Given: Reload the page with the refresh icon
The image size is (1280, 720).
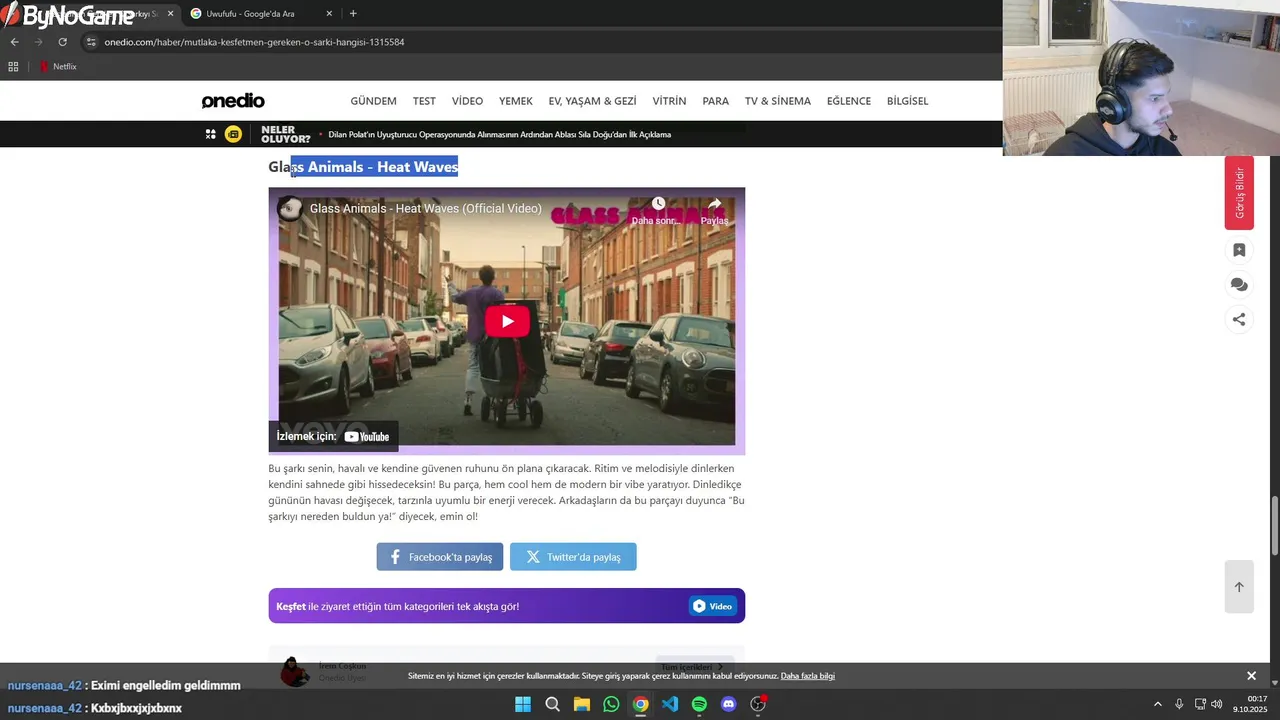Looking at the screenshot, I should pyautogui.click(x=62, y=42).
